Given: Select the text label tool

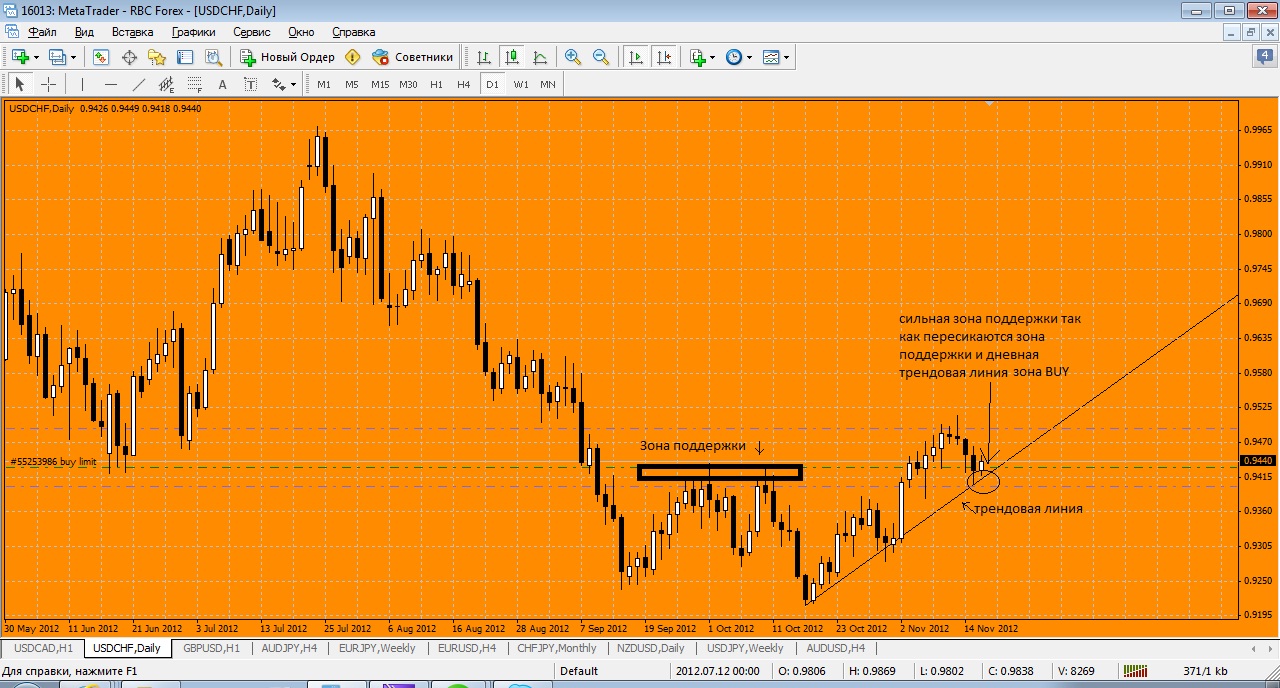Looking at the screenshot, I should [x=250, y=85].
